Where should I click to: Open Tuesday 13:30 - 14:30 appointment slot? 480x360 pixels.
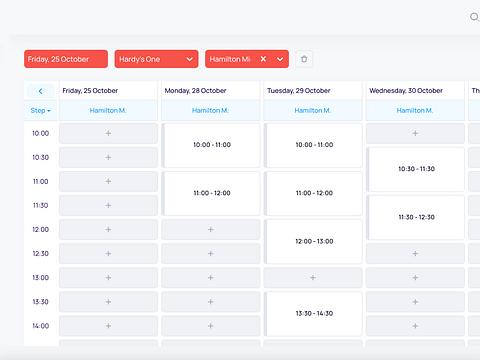pyautogui.click(x=314, y=314)
